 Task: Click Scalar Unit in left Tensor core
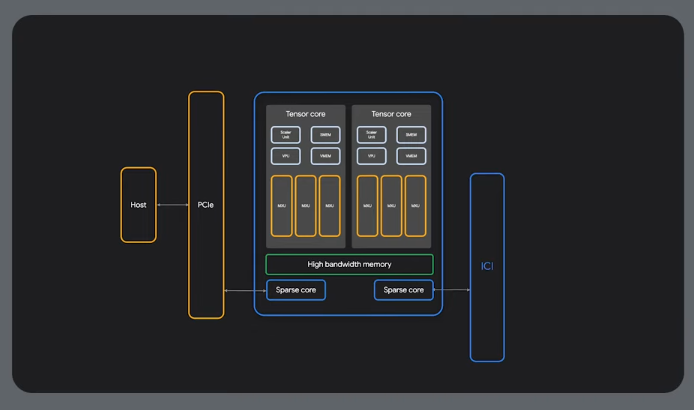285,134
